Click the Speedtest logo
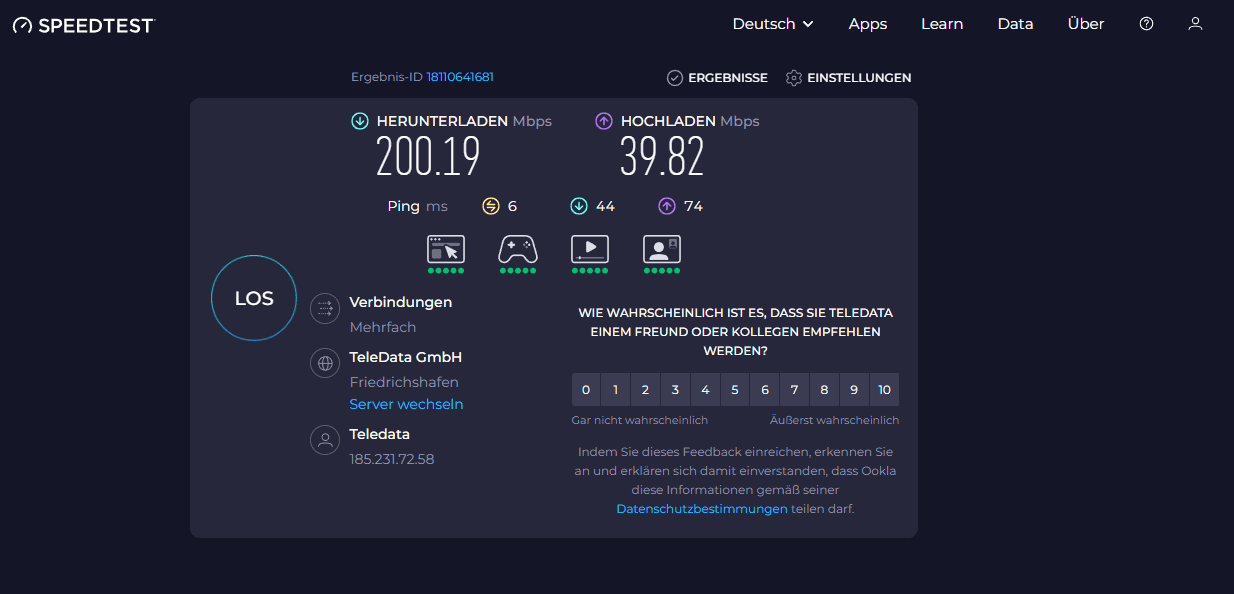This screenshot has height=594, width=1234. 84,25
